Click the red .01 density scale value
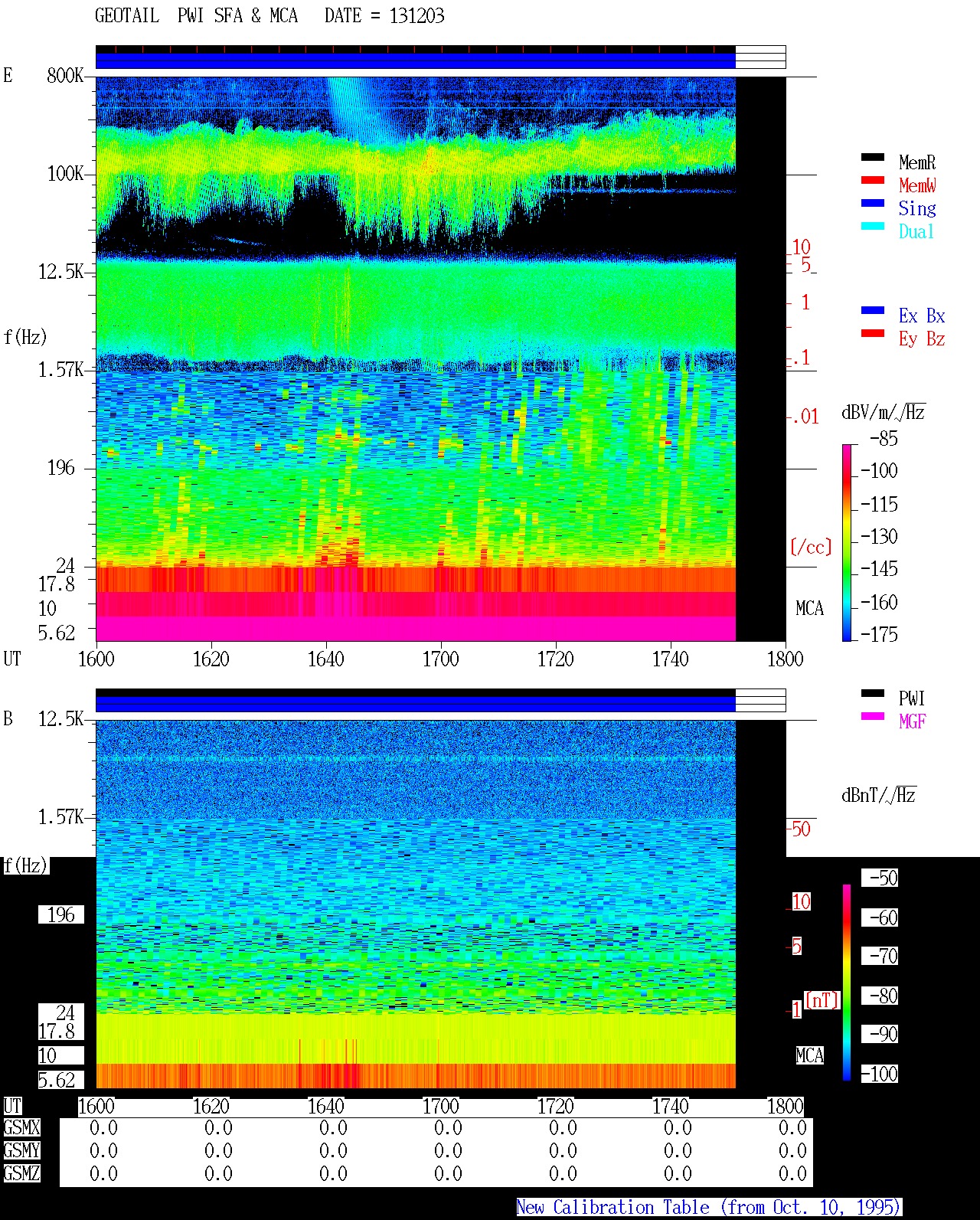 (x=805, y=417)
